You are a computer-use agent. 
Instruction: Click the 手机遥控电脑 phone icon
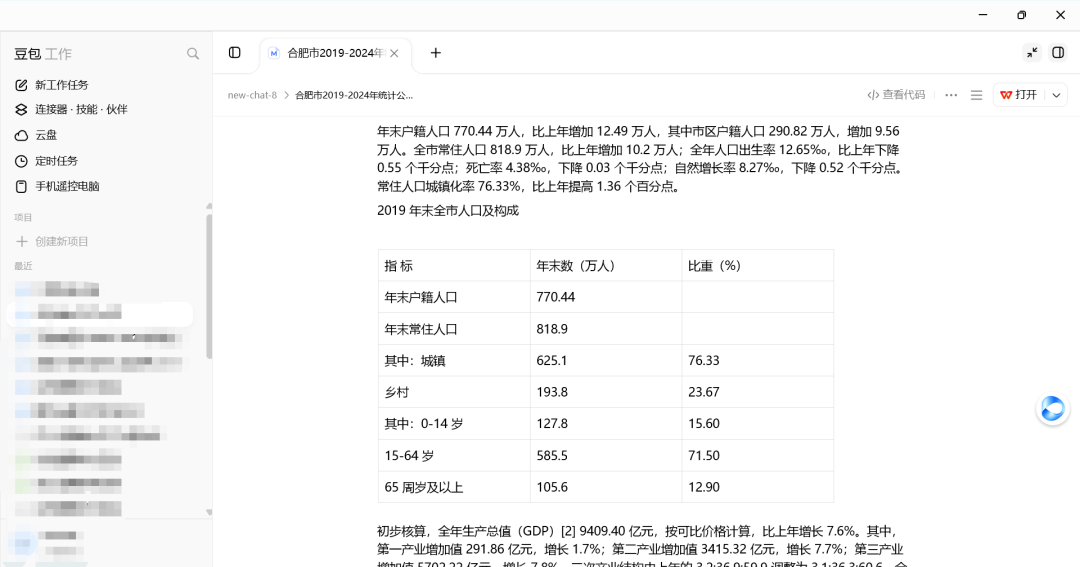pyautogui.click(x=21, y=186)
